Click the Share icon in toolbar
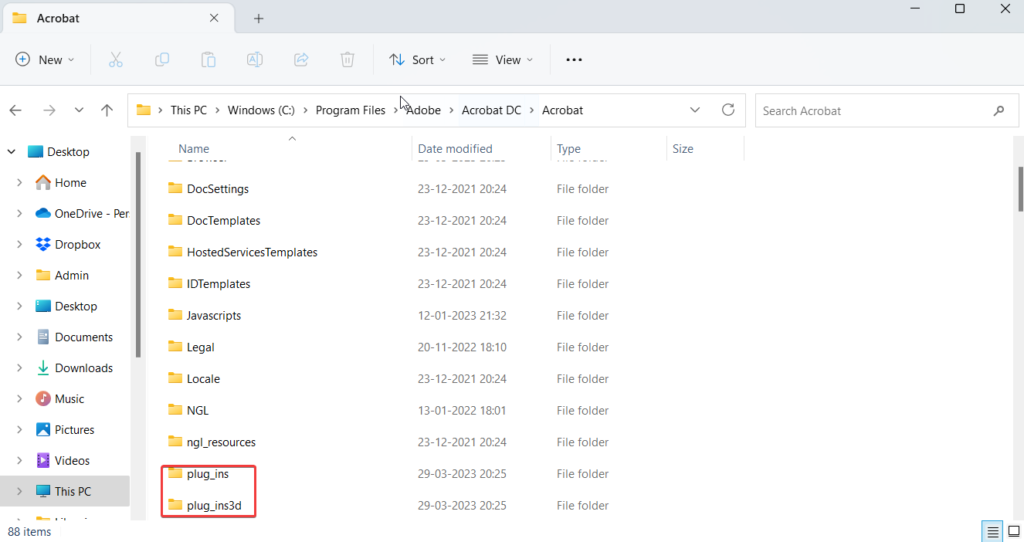 click(x=301, y=60)
